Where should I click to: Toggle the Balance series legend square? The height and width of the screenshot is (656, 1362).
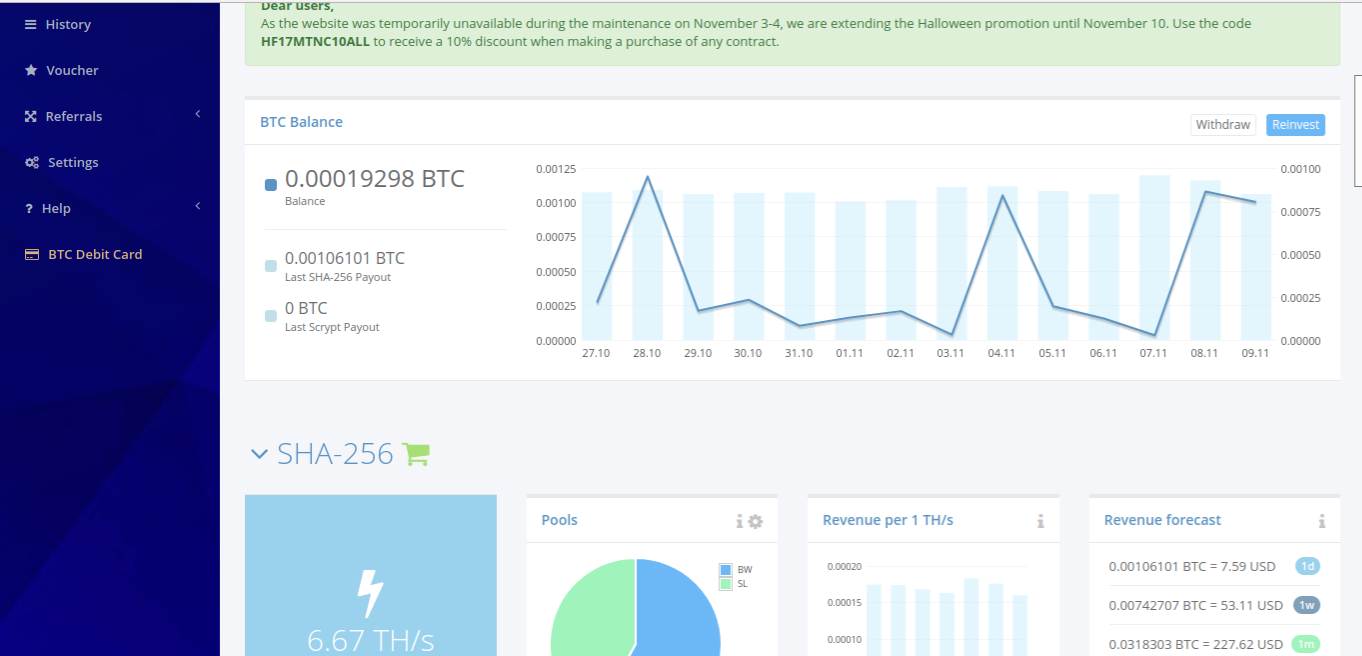click(x=271, y=185)
